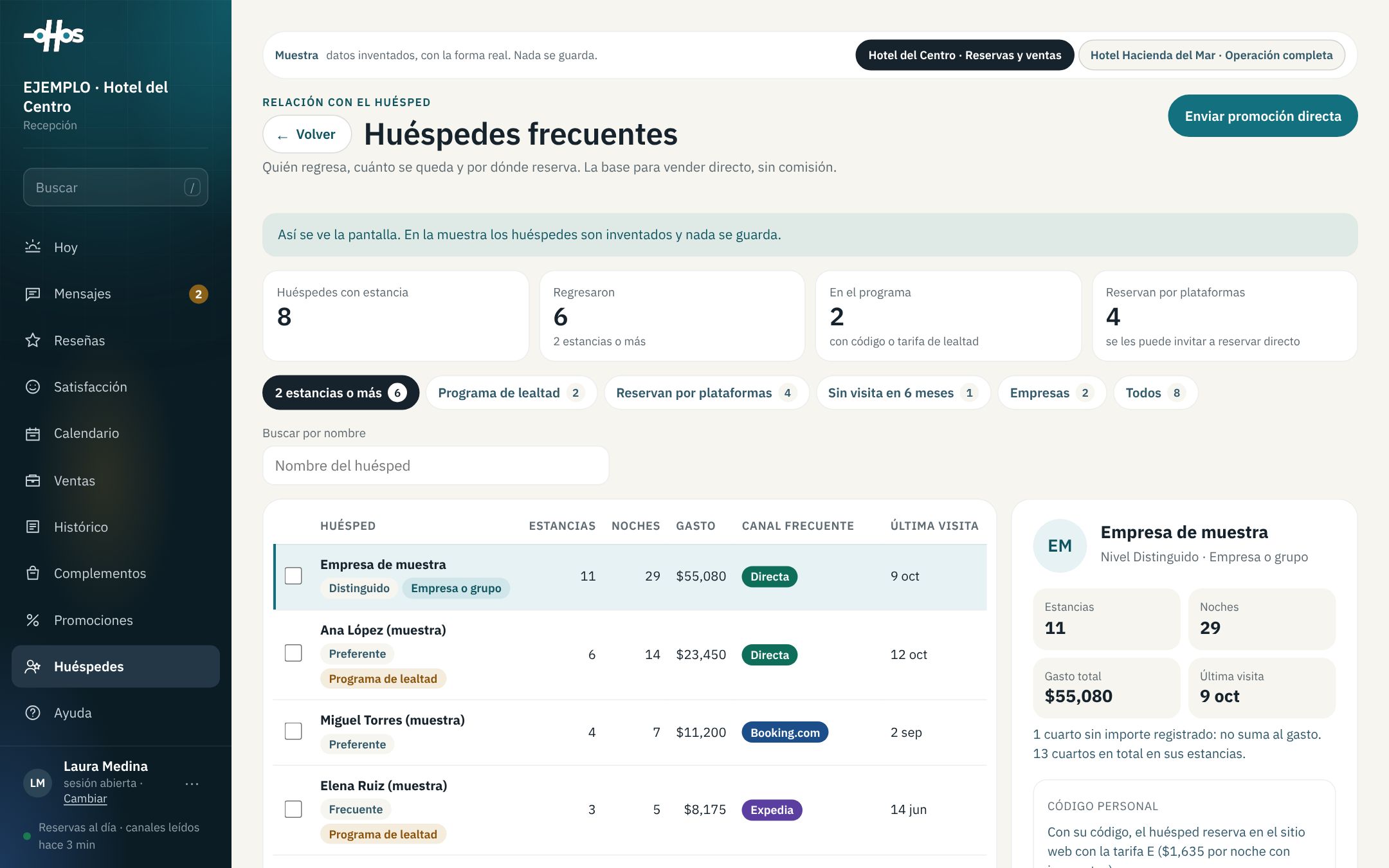Click the Huéspedes people icon
The image size is (1389, 868).
33,666
